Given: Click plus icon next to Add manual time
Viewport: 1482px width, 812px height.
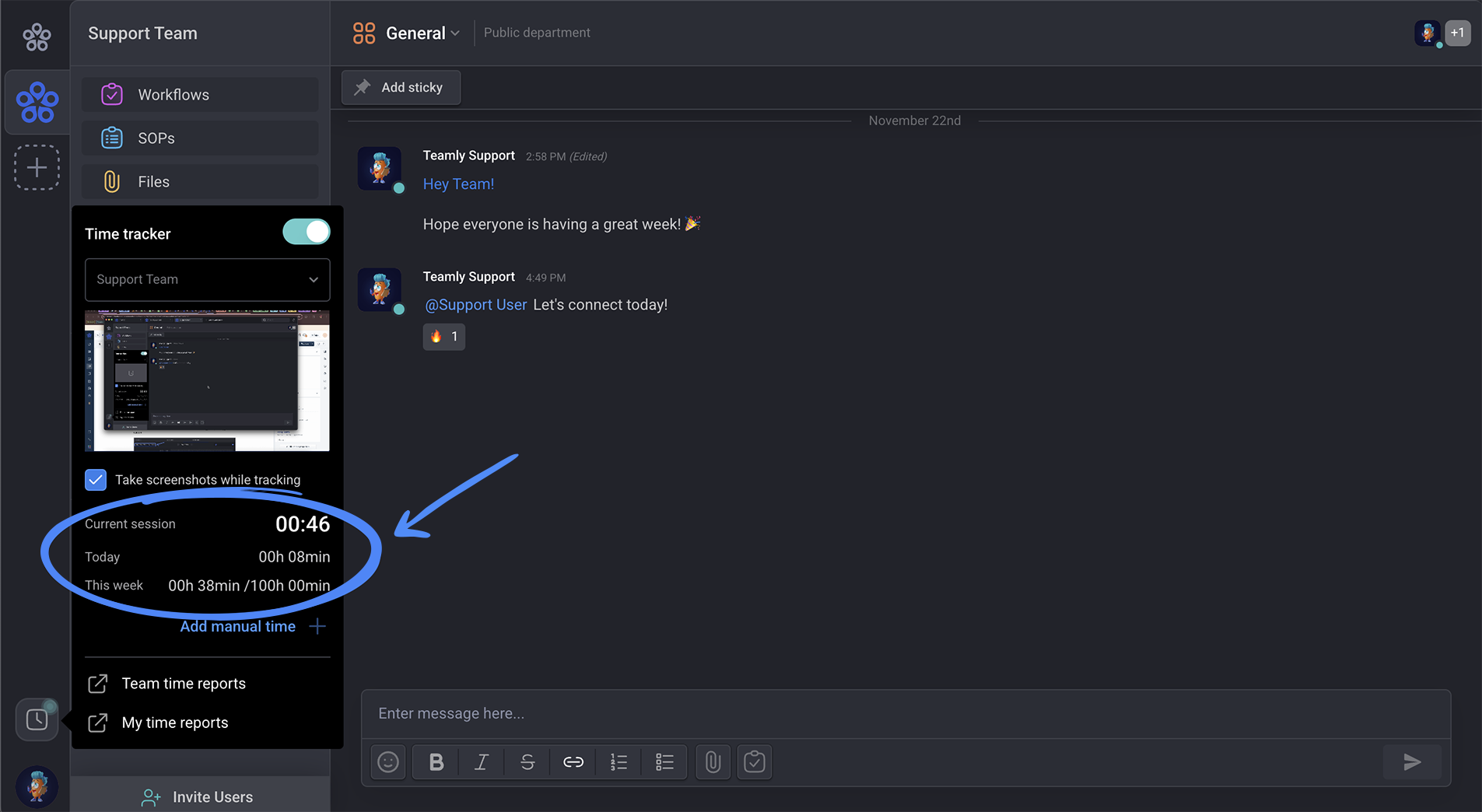Looking at the screenshot, I should [317, 626].
